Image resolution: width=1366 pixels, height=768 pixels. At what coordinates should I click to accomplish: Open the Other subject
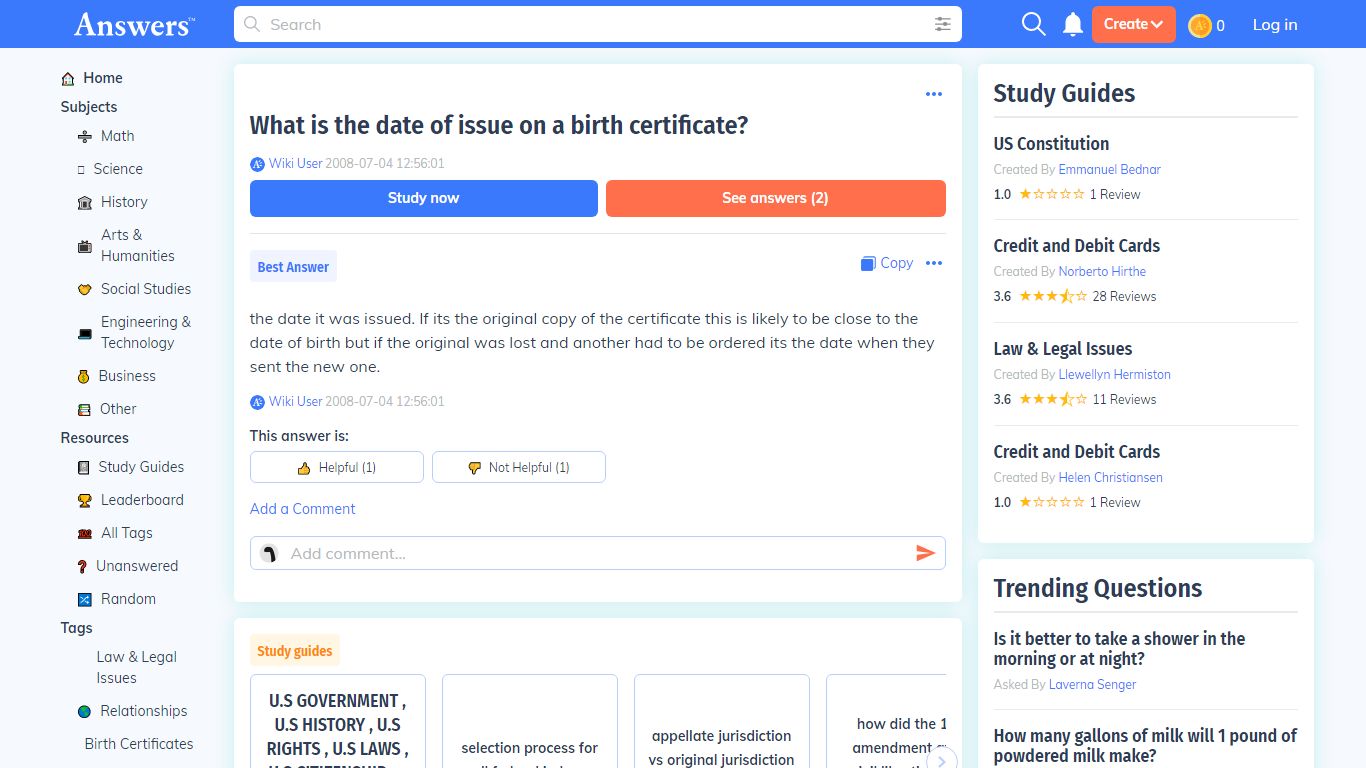(x=118, y=409)
